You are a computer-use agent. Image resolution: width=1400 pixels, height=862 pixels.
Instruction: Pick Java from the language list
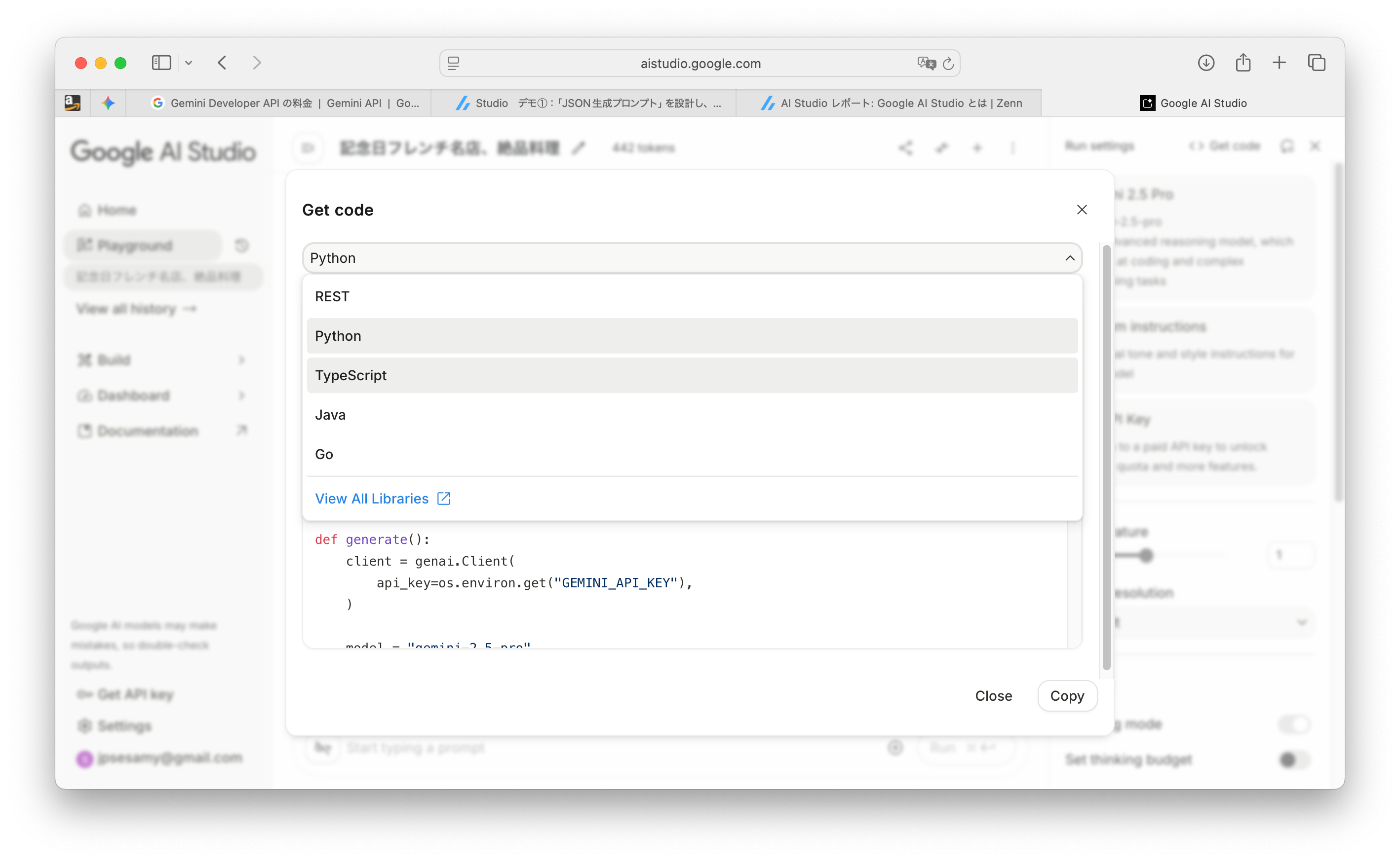click(x=692, y=414)
